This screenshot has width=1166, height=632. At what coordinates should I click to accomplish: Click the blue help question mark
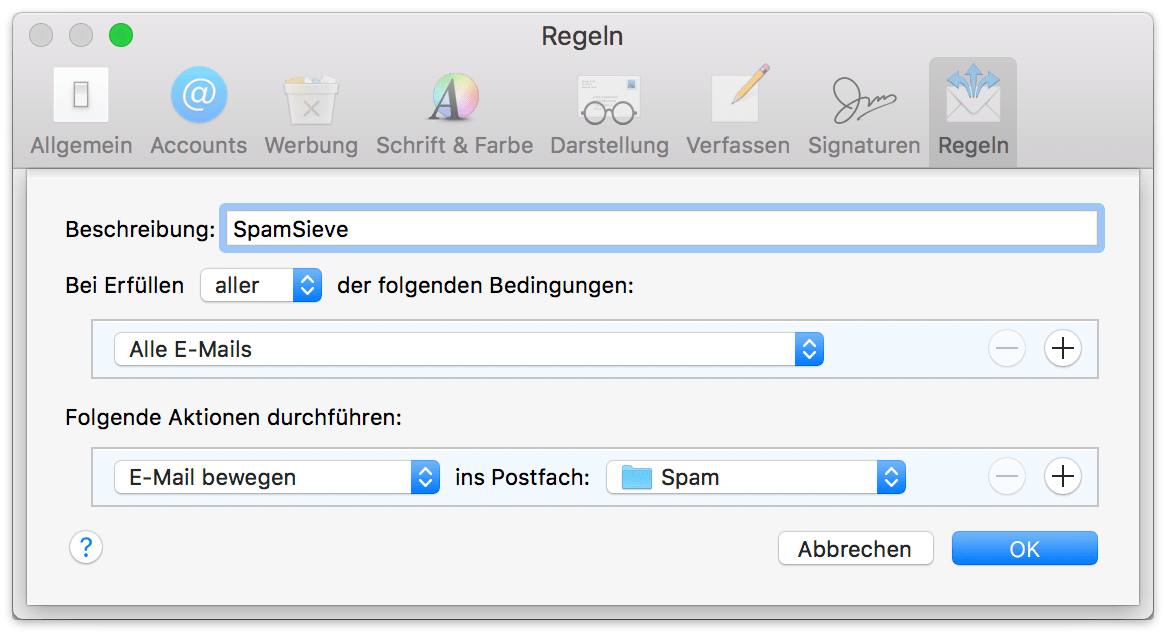point(86,547)
